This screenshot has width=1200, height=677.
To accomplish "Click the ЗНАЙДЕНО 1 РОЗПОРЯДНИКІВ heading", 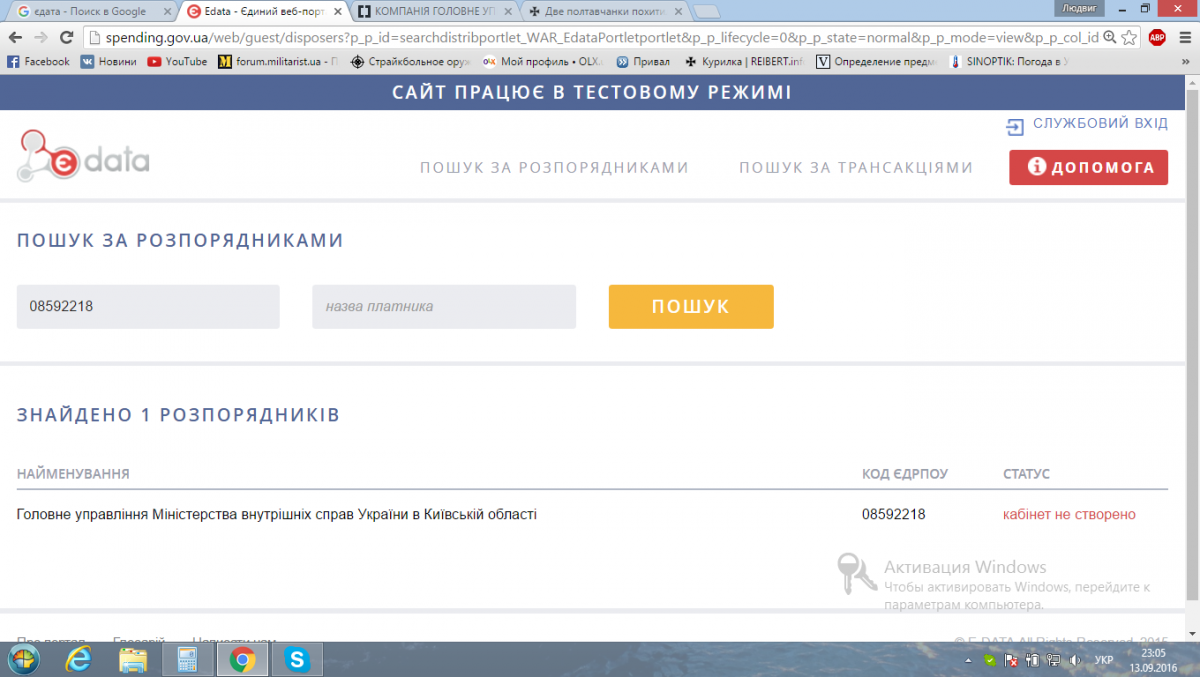I will pos(178,415).
